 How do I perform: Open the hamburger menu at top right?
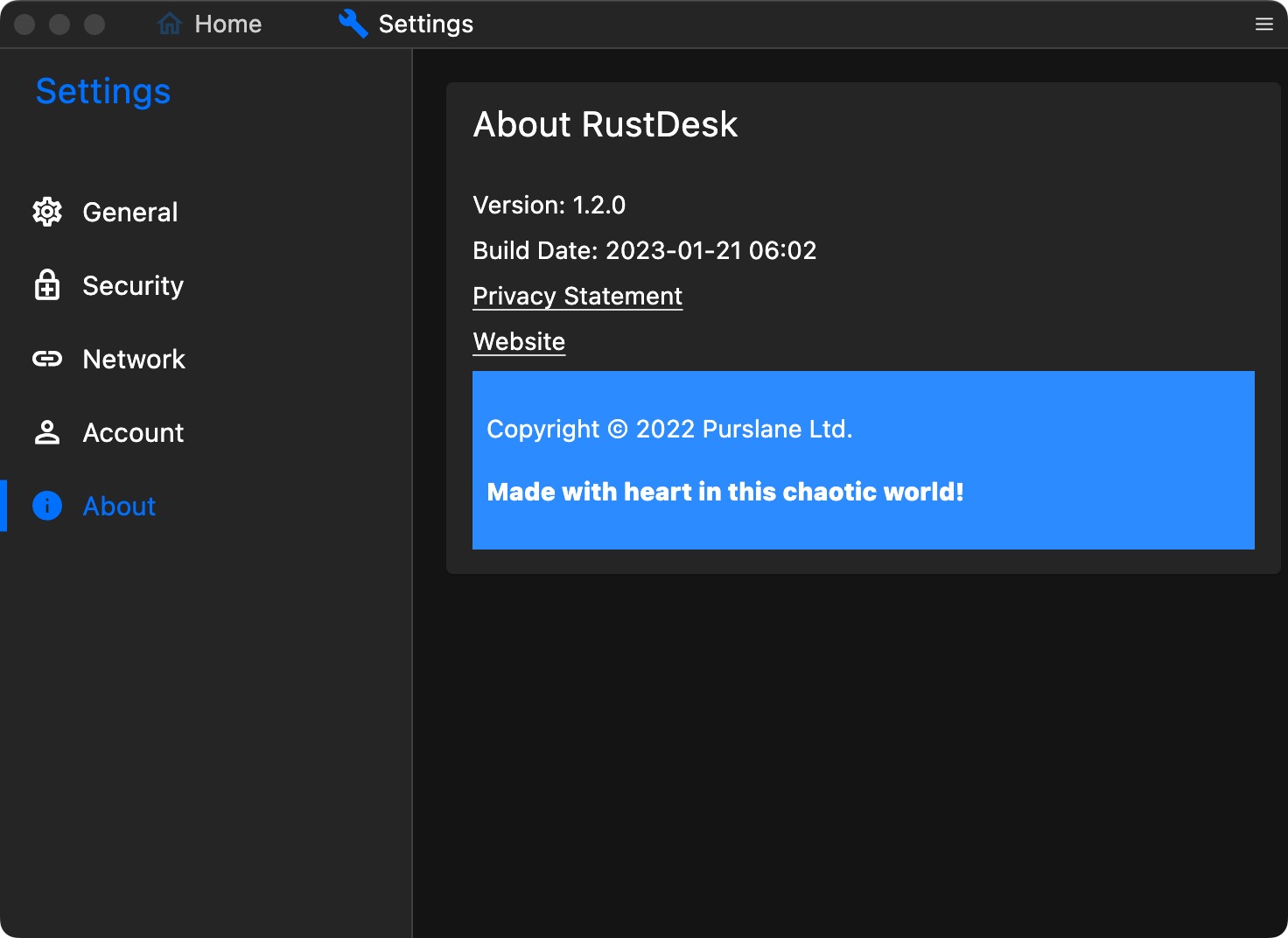tap(1263, 24)
